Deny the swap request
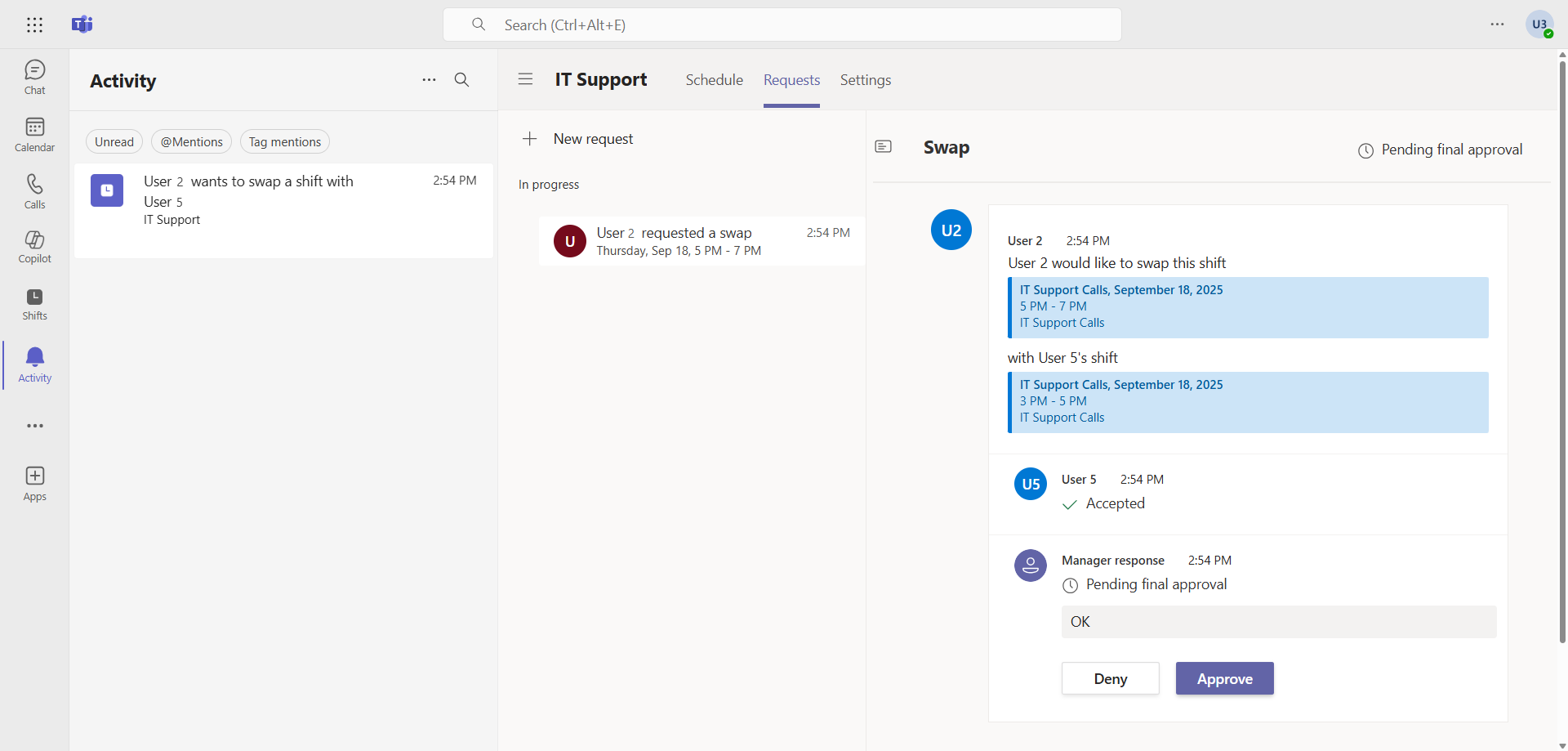 click(1110, 678)
